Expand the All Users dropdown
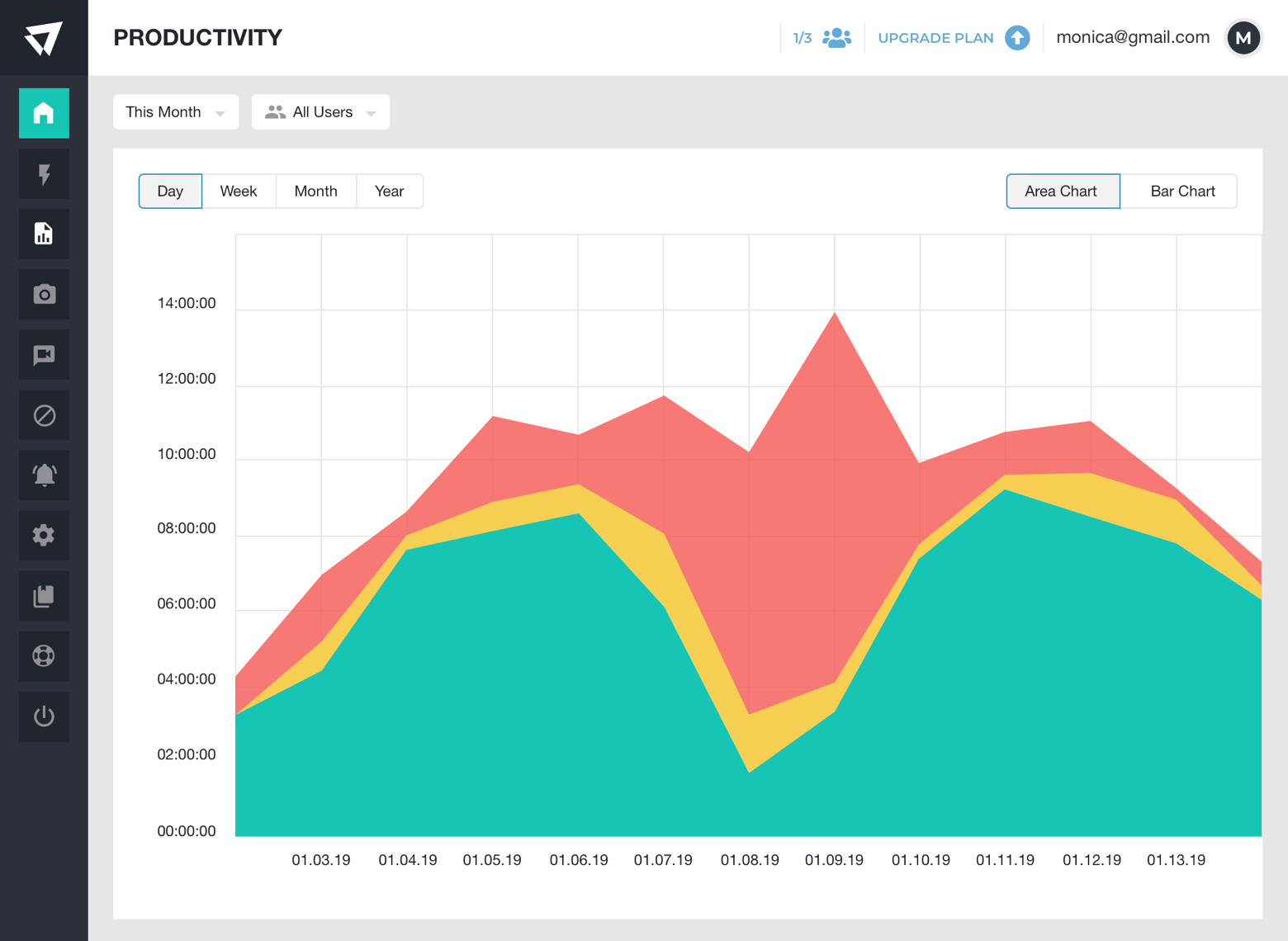1288x941 pixels. point(320,112)
